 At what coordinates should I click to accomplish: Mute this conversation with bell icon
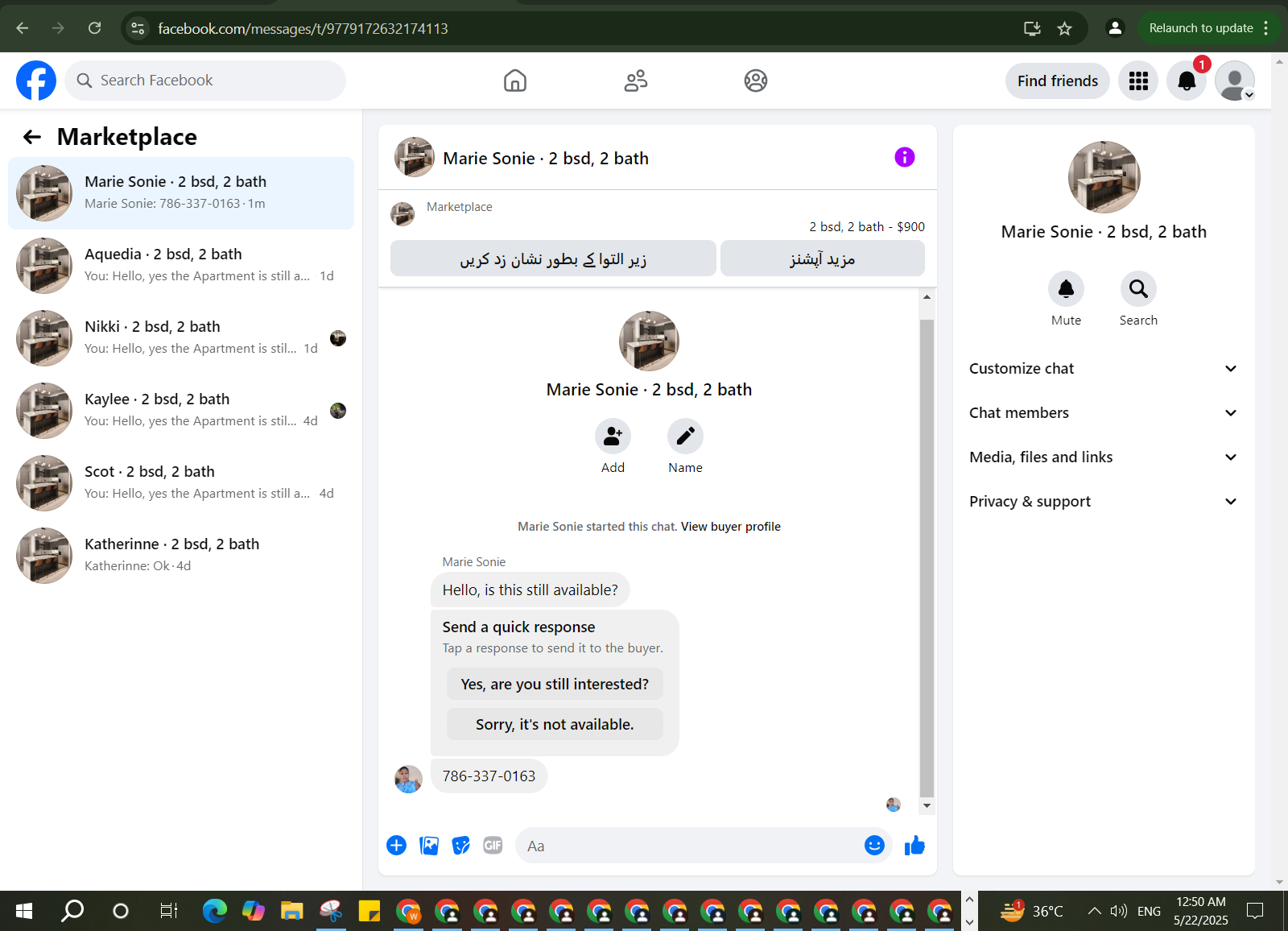pyautogui.click(x=1066, y=288)
